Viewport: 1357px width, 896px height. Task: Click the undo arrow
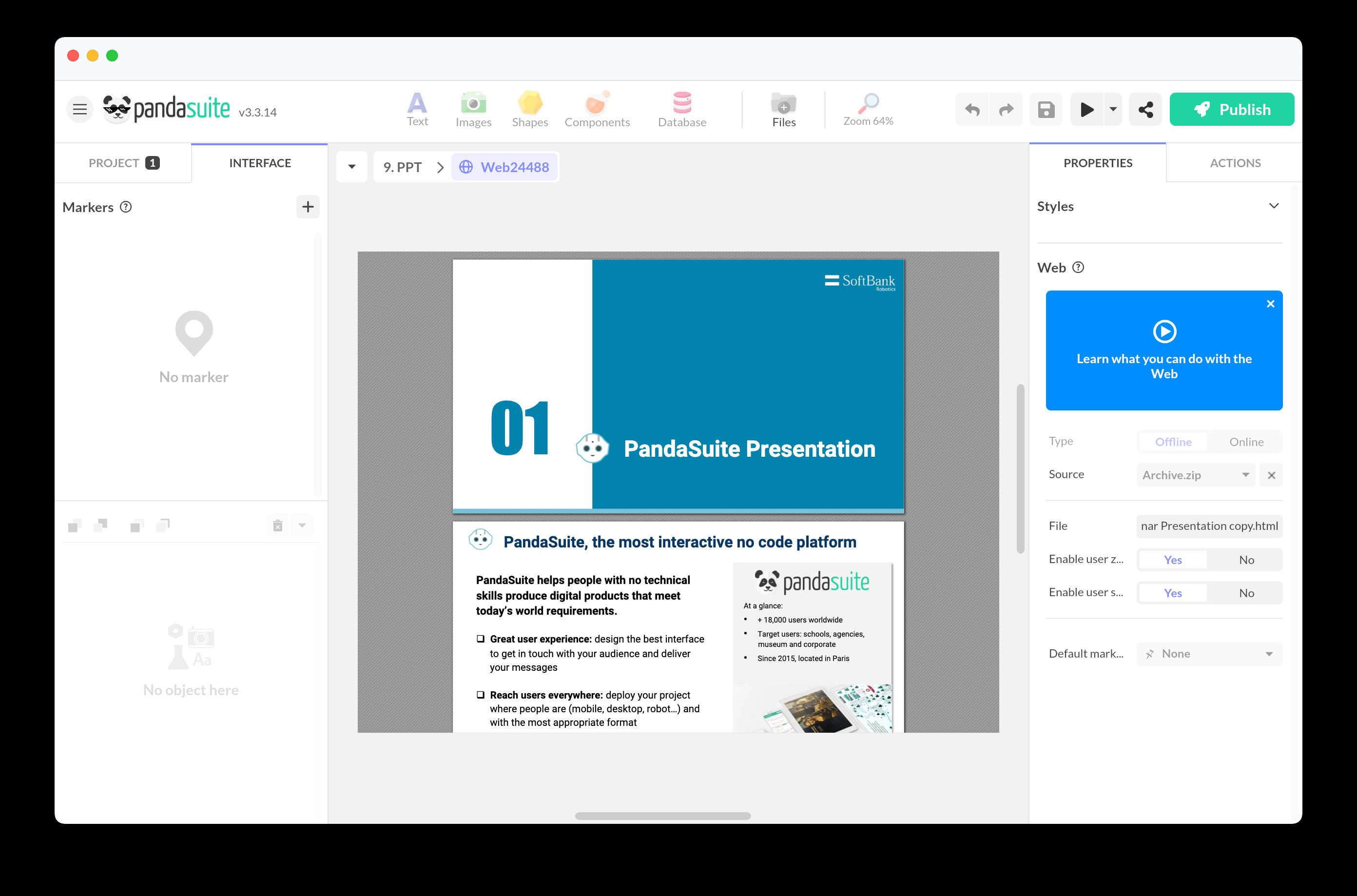point(972,109)
